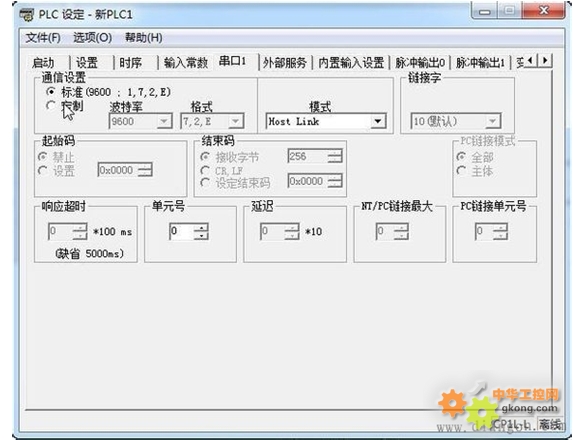Viewport: 573px width, 440px height.
Task: Open the 链接字 10(默认) dropdown
Action: [x=492, y=121]
